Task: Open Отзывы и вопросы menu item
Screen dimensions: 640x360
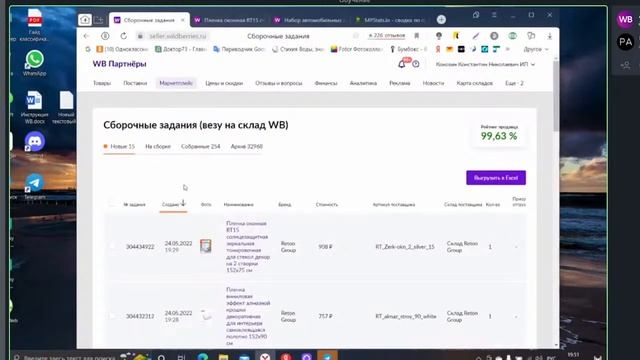Action: [x=278, y=83]
